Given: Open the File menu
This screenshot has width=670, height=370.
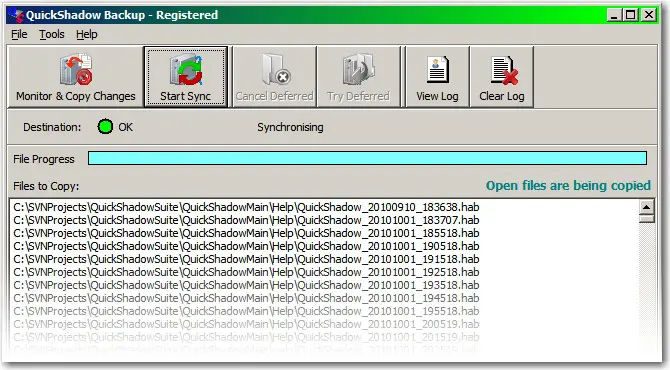Looking at the screenshot, I should [19, 34].
